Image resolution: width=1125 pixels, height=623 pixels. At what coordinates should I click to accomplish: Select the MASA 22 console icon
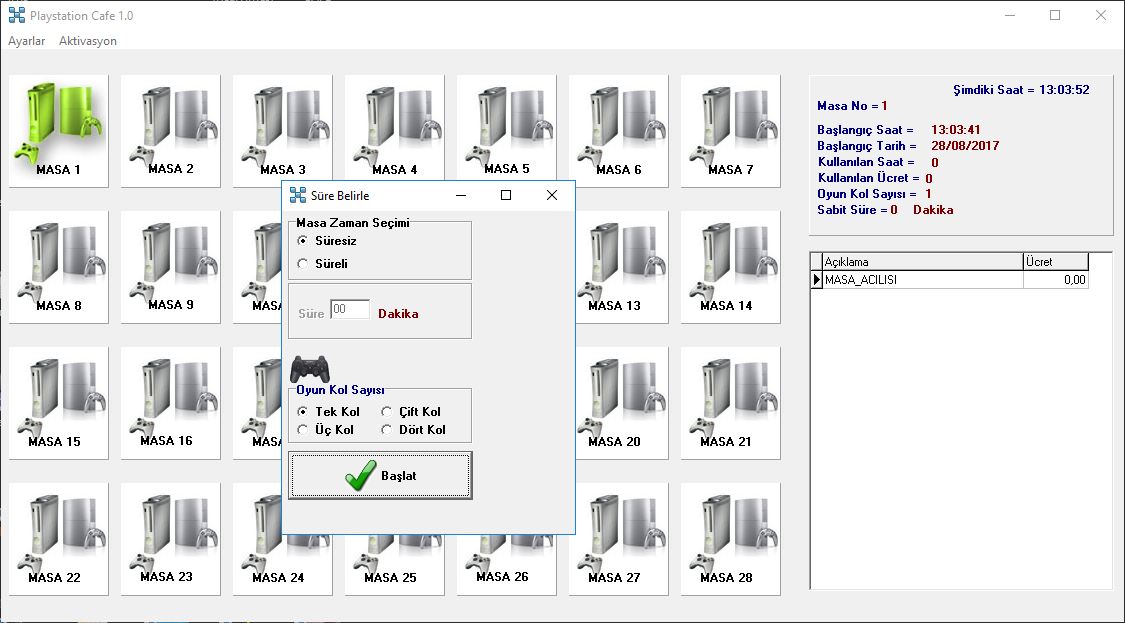59,539
